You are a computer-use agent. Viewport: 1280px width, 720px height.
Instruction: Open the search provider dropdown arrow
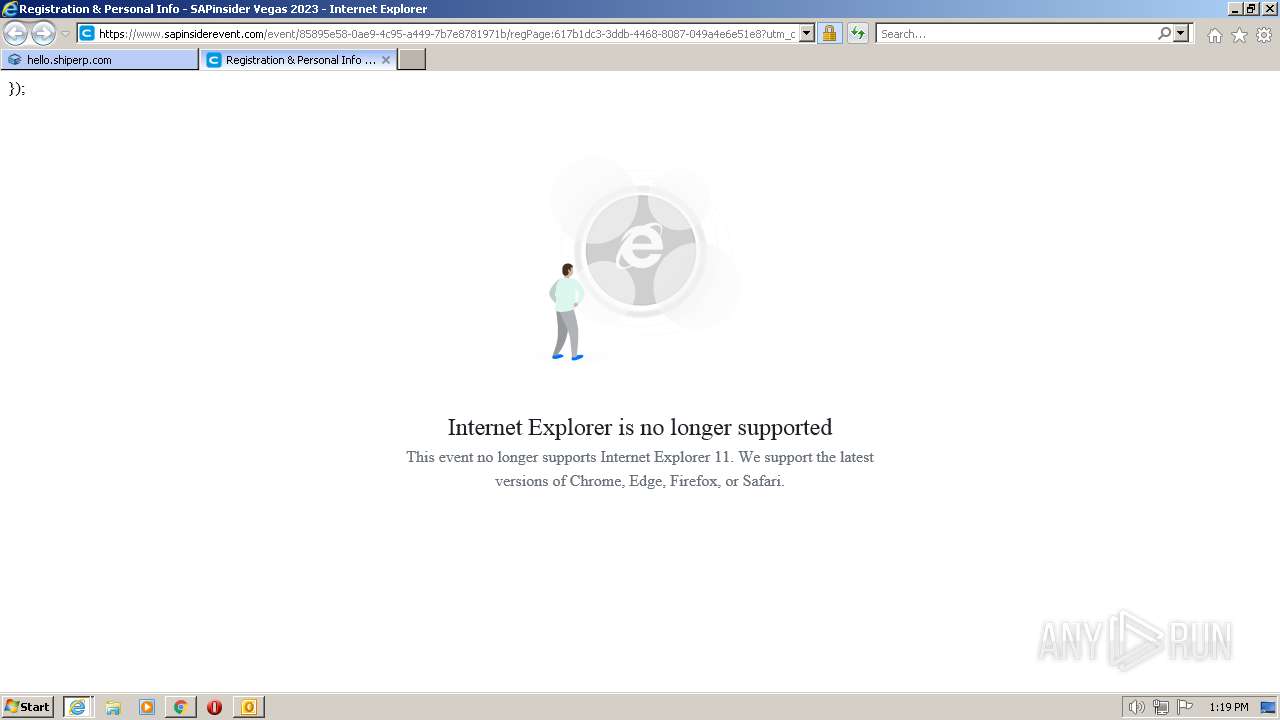[x=1181, y=34]
